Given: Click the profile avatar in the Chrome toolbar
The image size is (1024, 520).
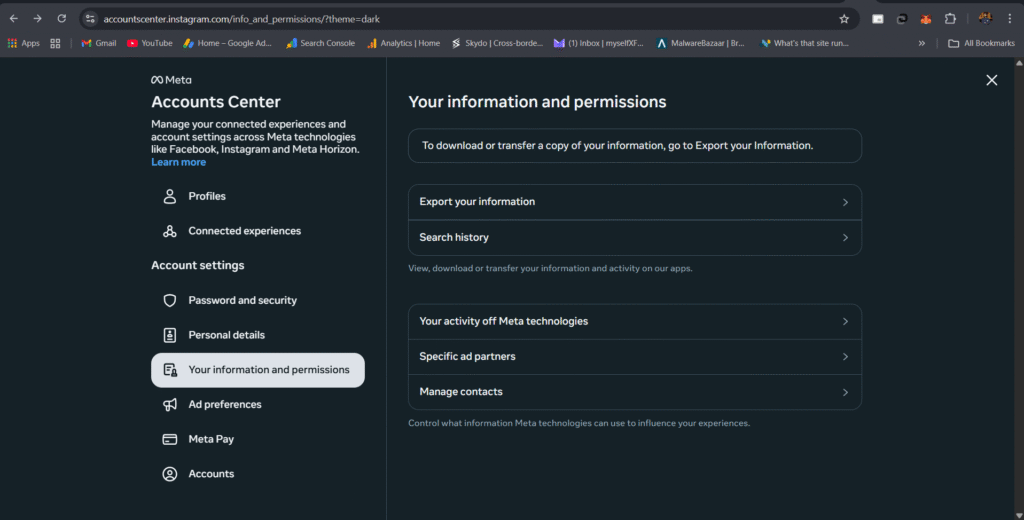Looking at the screenshot, I should tap(985, 18).
